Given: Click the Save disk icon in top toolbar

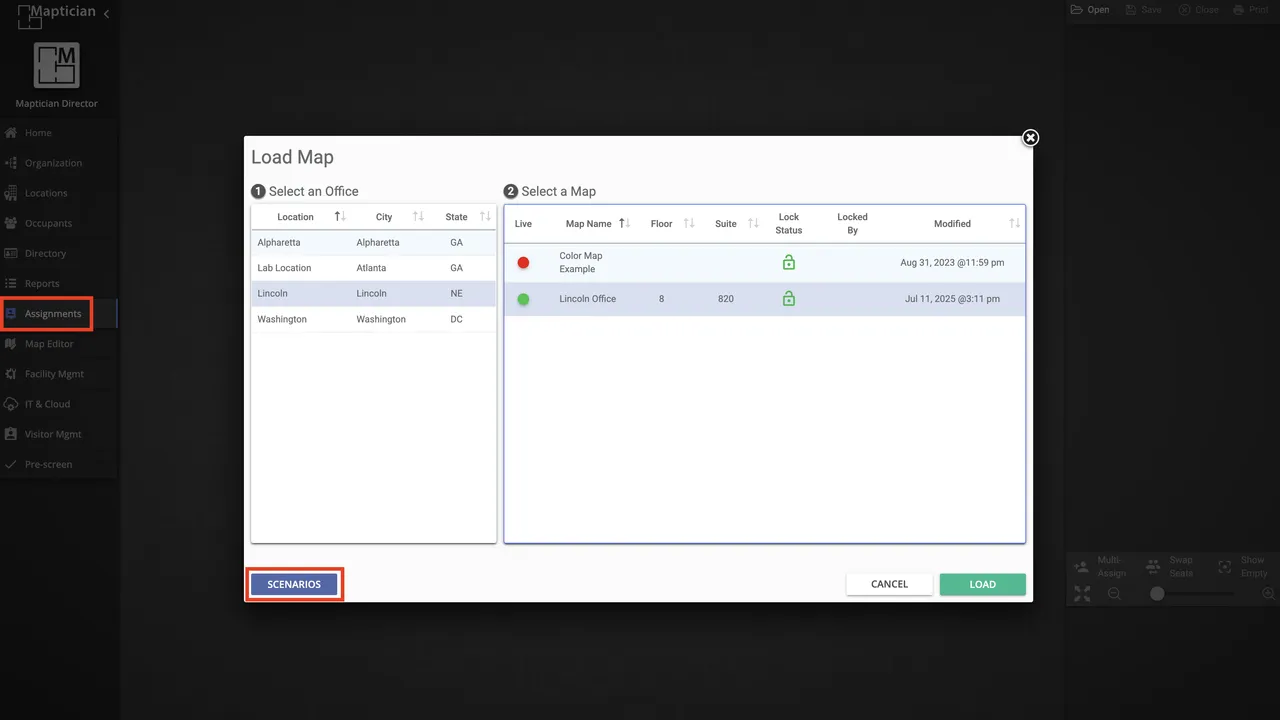Looking at the screenshot, I should [1131, 10].
